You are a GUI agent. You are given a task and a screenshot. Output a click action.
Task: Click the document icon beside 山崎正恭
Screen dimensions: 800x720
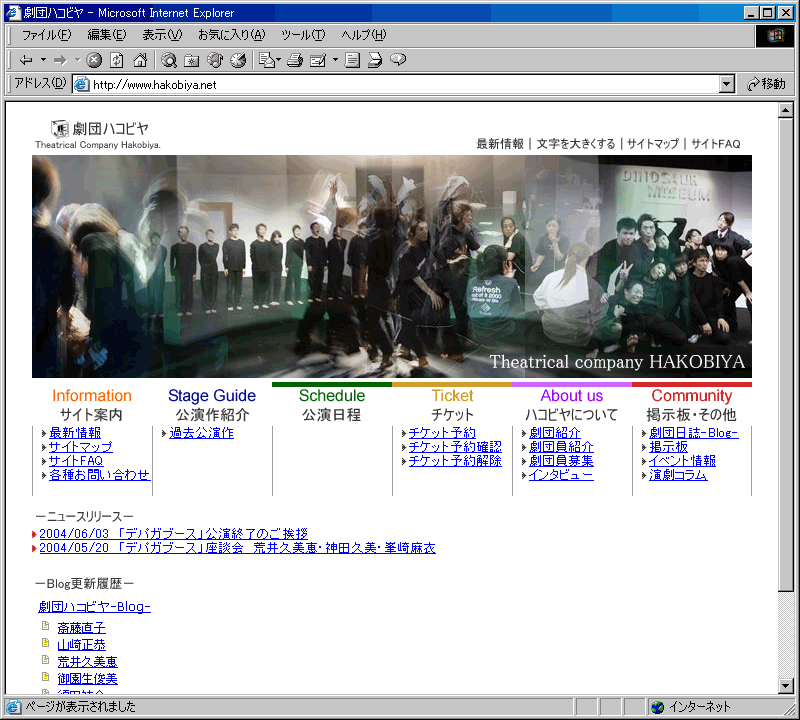[x=46, y=642]
